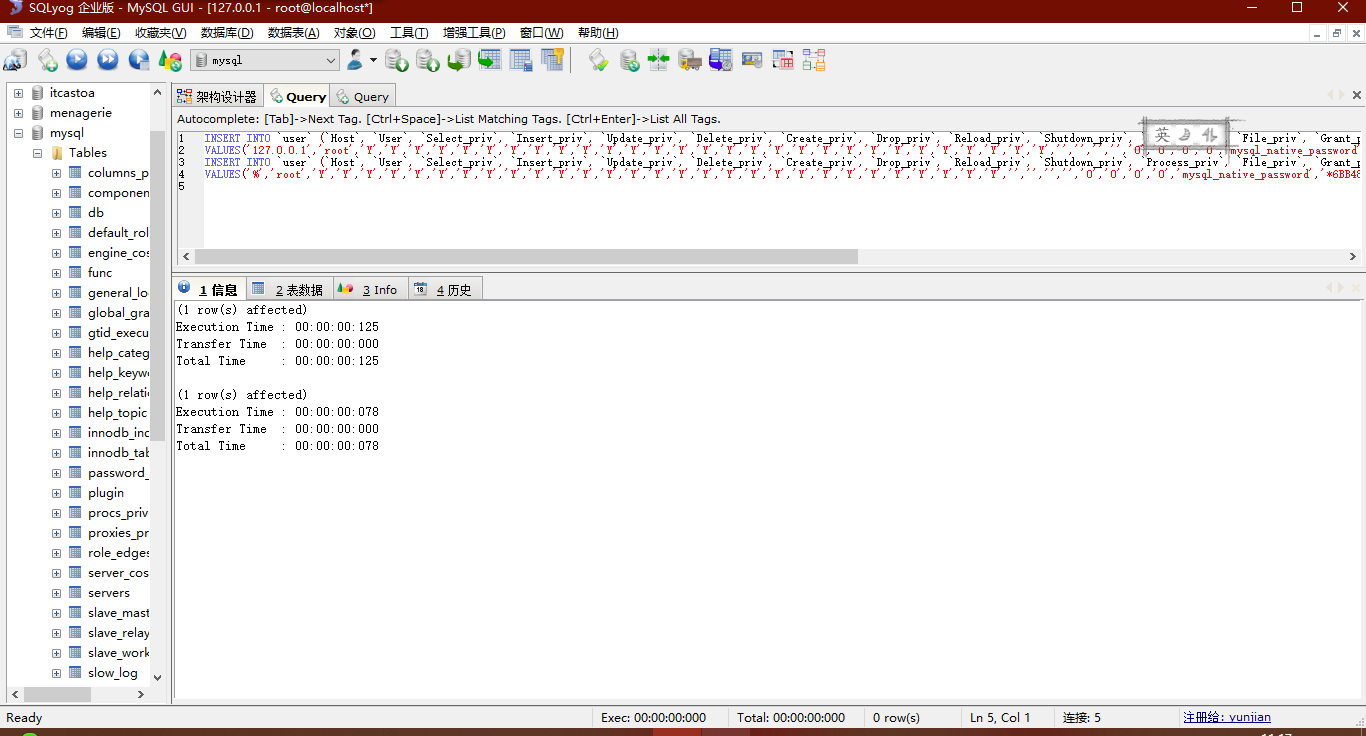1366x736 pixels.
Task: Open the 文件(F) menu
Action: click(x=49, y=33)
